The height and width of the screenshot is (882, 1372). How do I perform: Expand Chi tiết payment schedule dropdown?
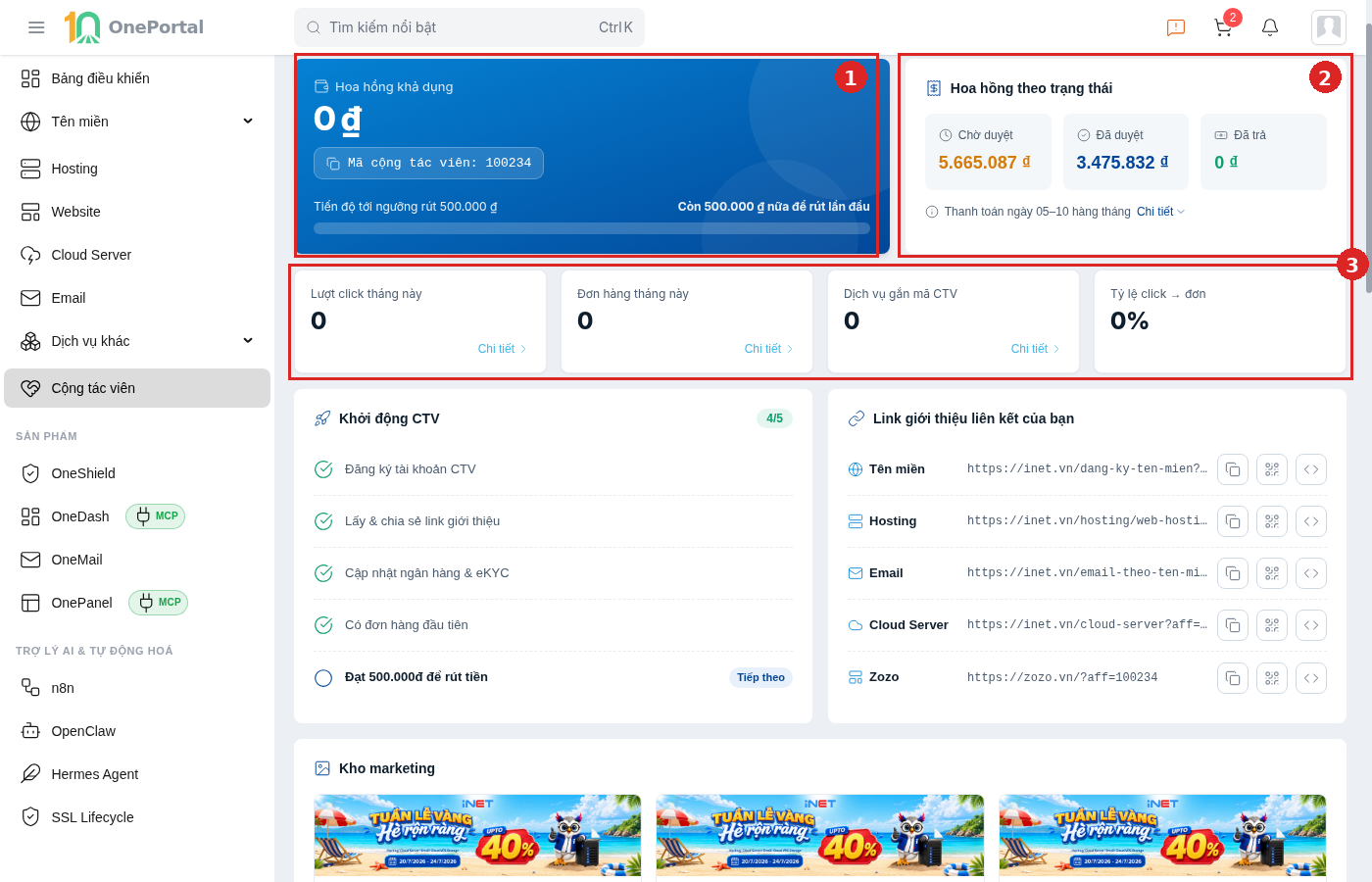pyautogui.click(x=1160, y=212)
